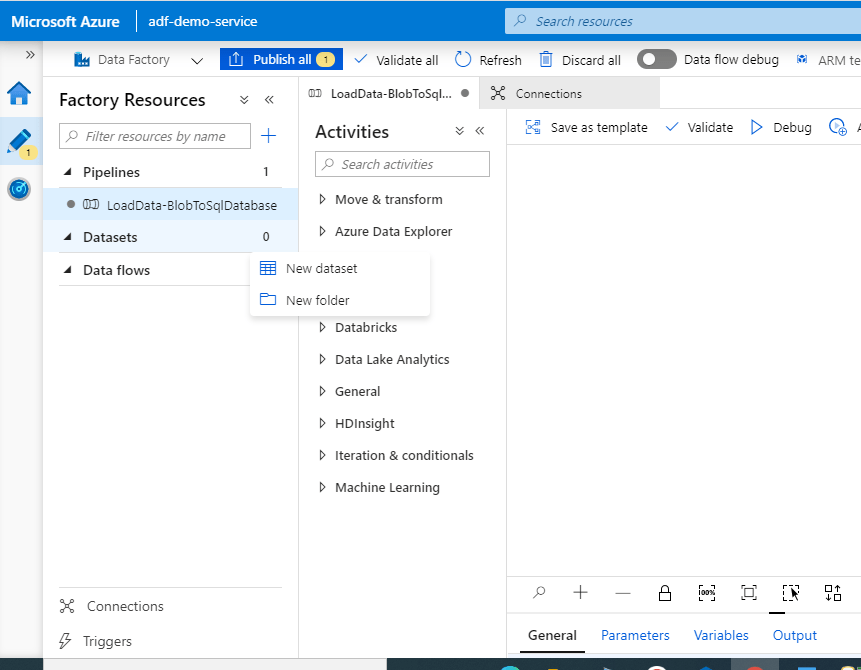Click the zoom to 100% icon
Image resolution: width=861 pixels, height=670 pixels.
point(707,593)
